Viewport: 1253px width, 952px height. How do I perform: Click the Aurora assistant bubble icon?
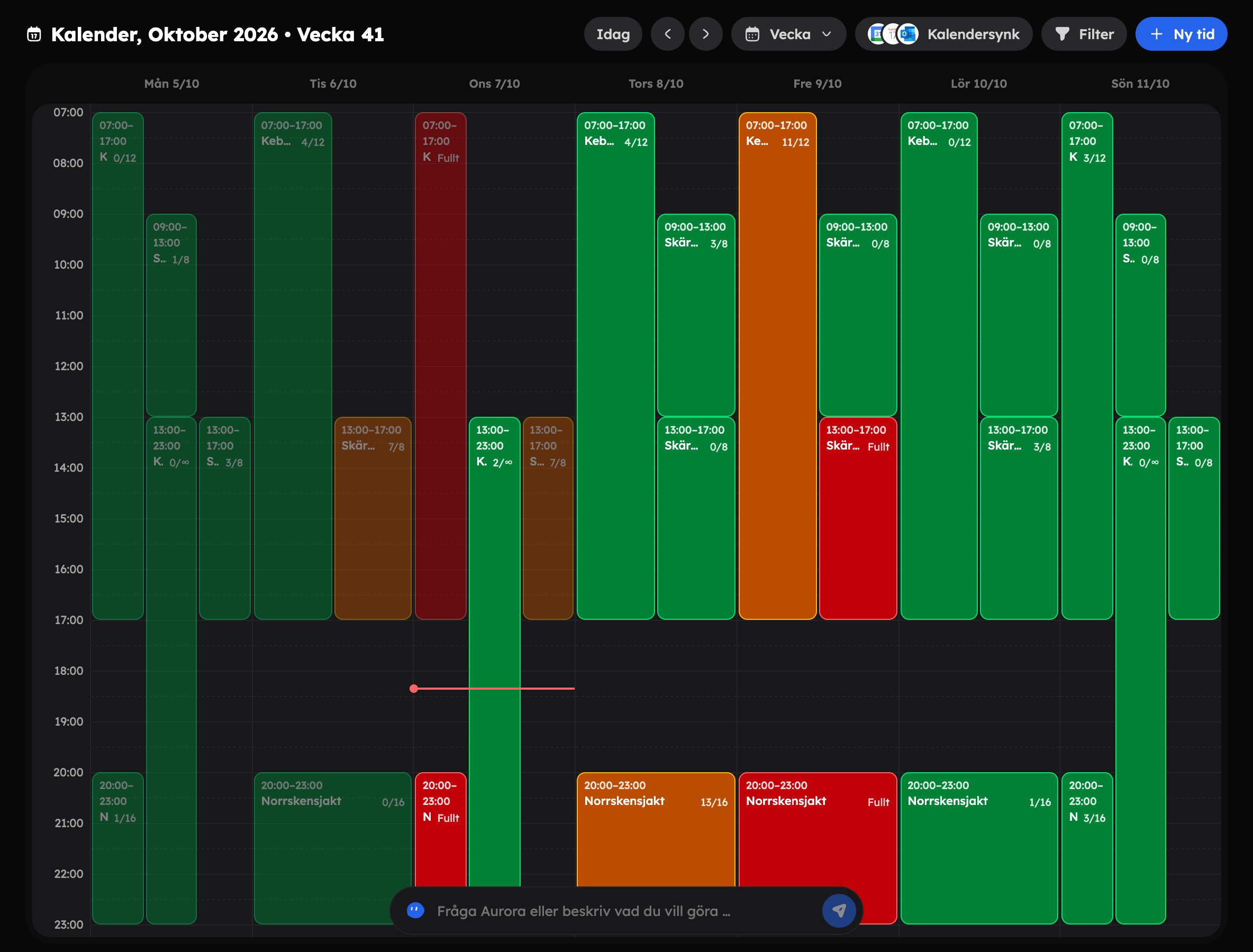415,911
